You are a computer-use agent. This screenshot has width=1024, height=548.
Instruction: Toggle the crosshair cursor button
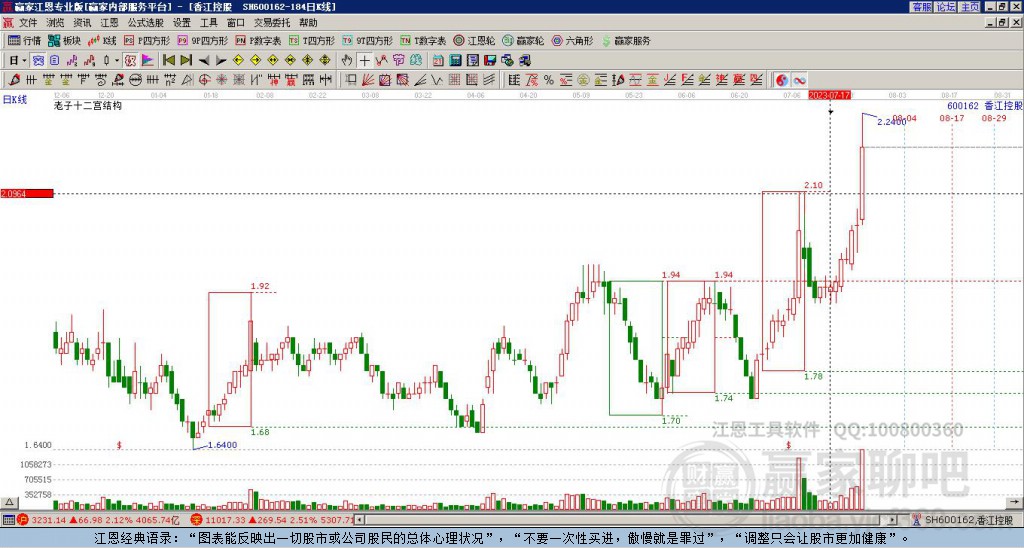(x=364, y=61)
